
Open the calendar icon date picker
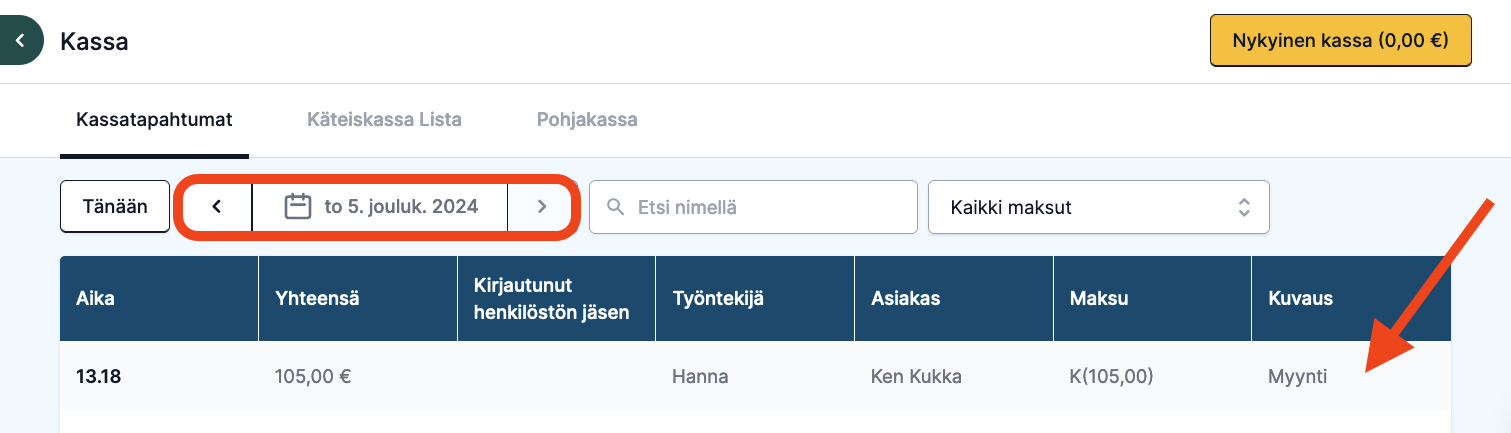pos(298,207)
